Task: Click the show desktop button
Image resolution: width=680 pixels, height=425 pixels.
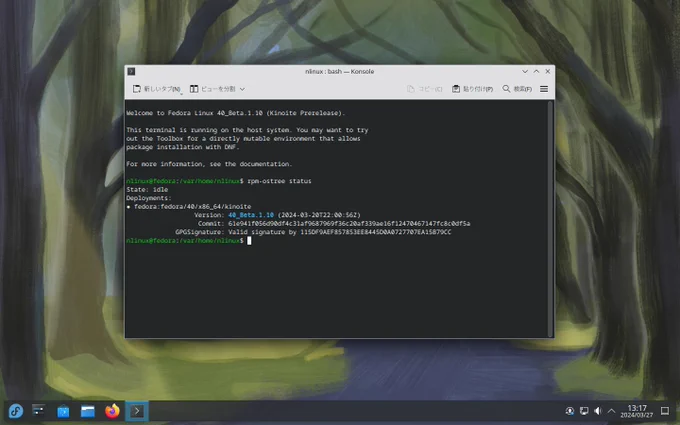Action: tap(665, 411)
